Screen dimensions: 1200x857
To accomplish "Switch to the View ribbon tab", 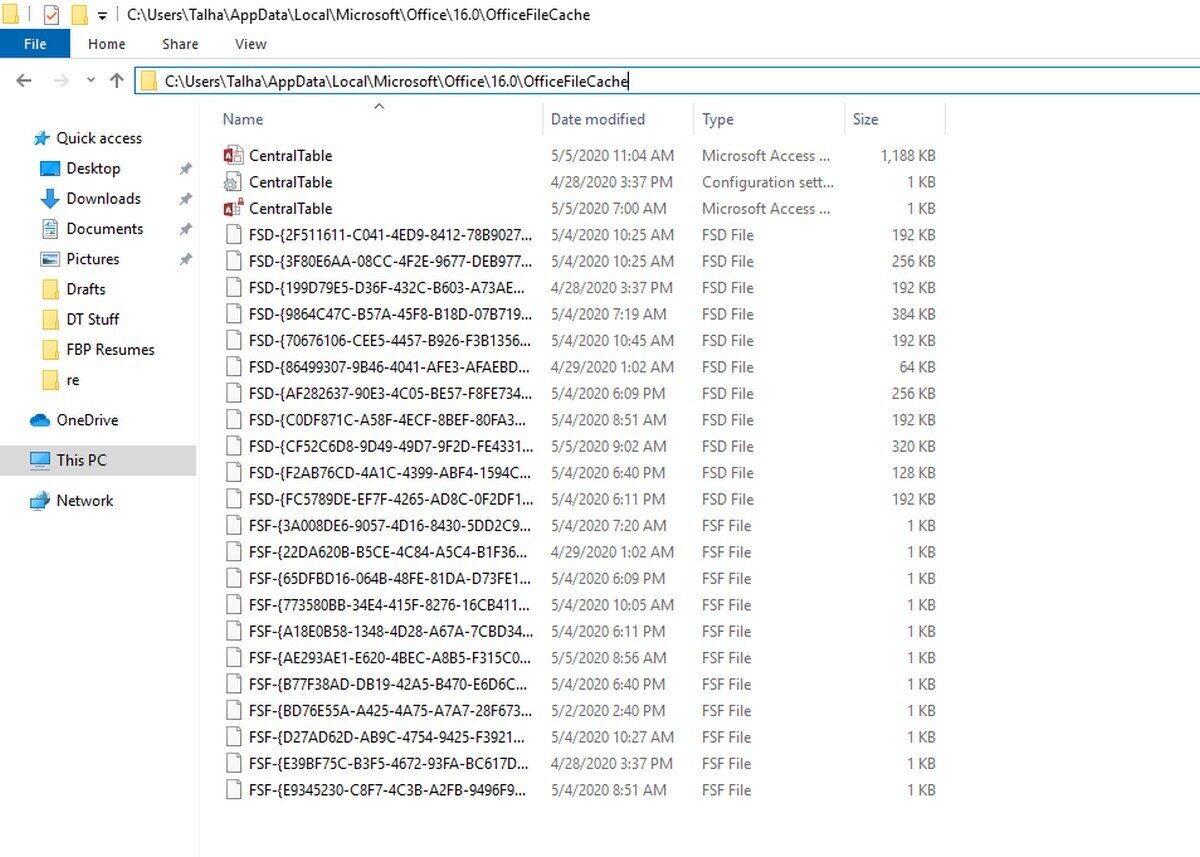I will point(249,44).
